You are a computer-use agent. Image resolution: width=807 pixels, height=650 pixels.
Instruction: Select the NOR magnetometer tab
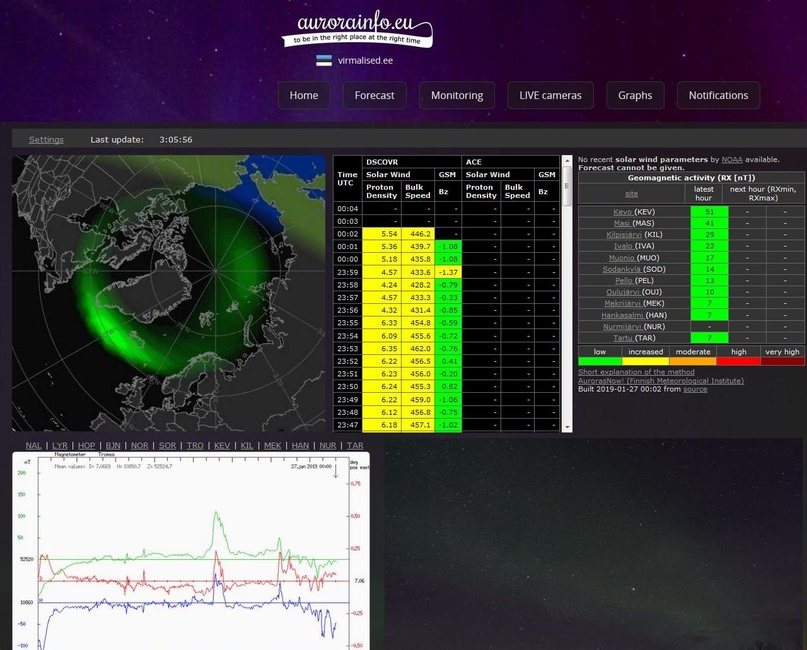coord(139,446)
